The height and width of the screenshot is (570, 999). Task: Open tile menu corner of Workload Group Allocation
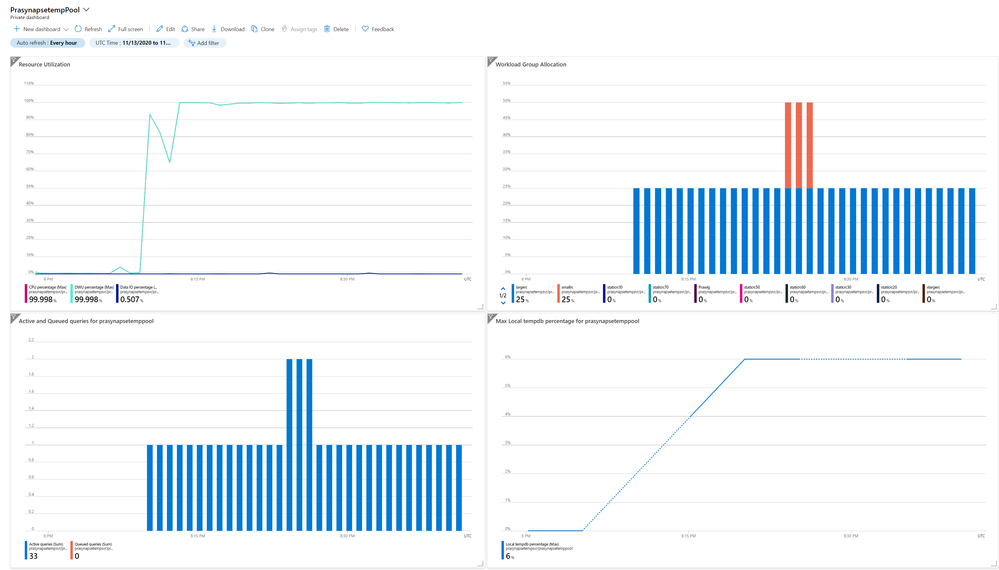click(x=491, y=61)
